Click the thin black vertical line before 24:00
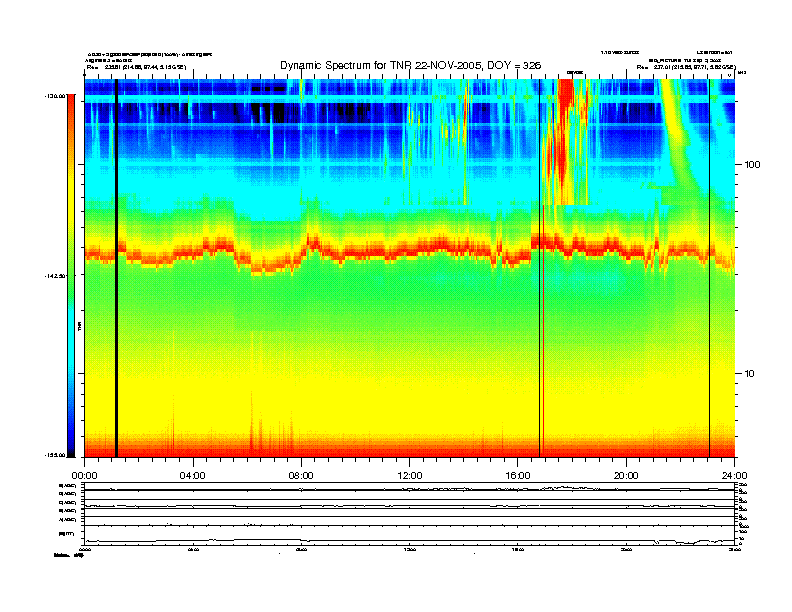The height and width of the screenshot is (612, 792). [709, 268]
